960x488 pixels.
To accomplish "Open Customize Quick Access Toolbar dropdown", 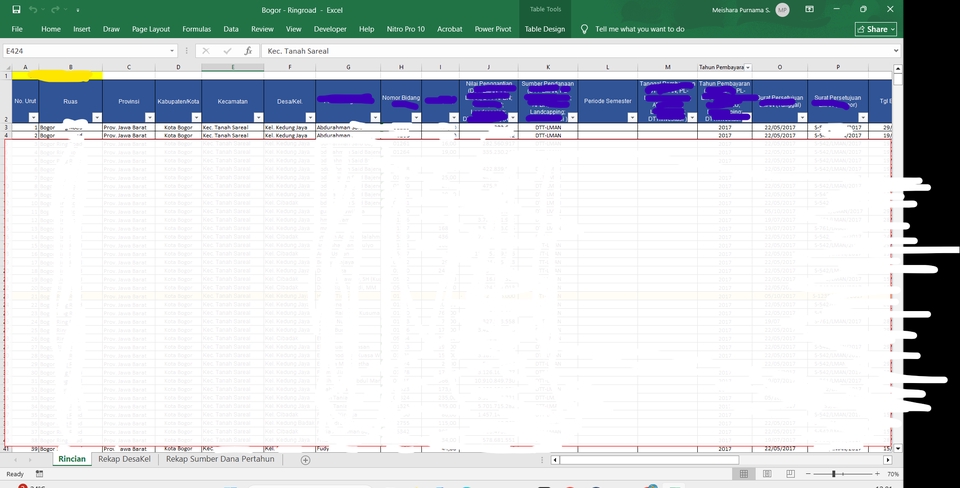I will coord(78,10).
